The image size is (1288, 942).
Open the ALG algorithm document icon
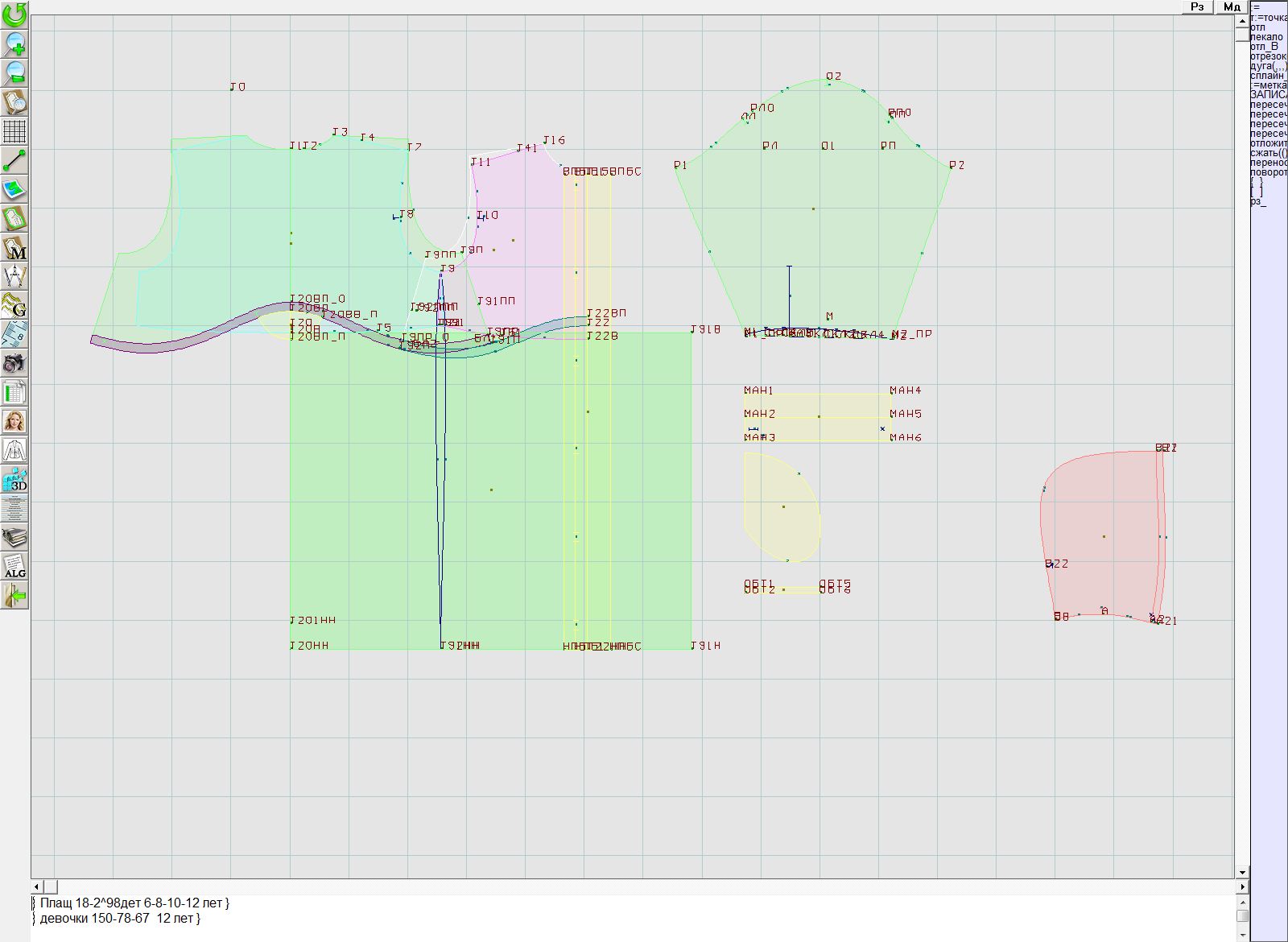click(x=14, y=566)
